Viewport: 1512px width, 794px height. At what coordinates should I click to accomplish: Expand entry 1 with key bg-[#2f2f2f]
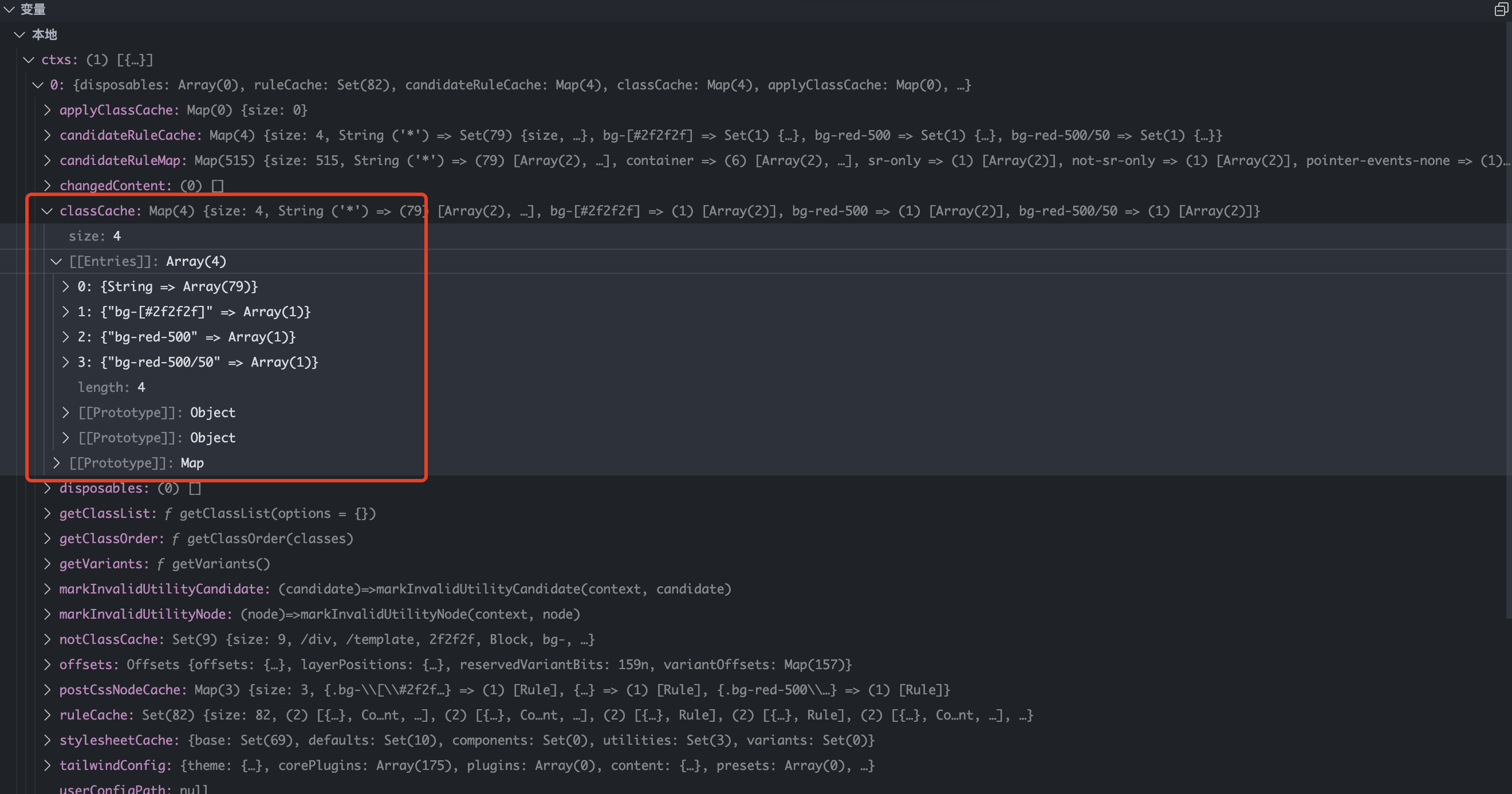(66, 312)
